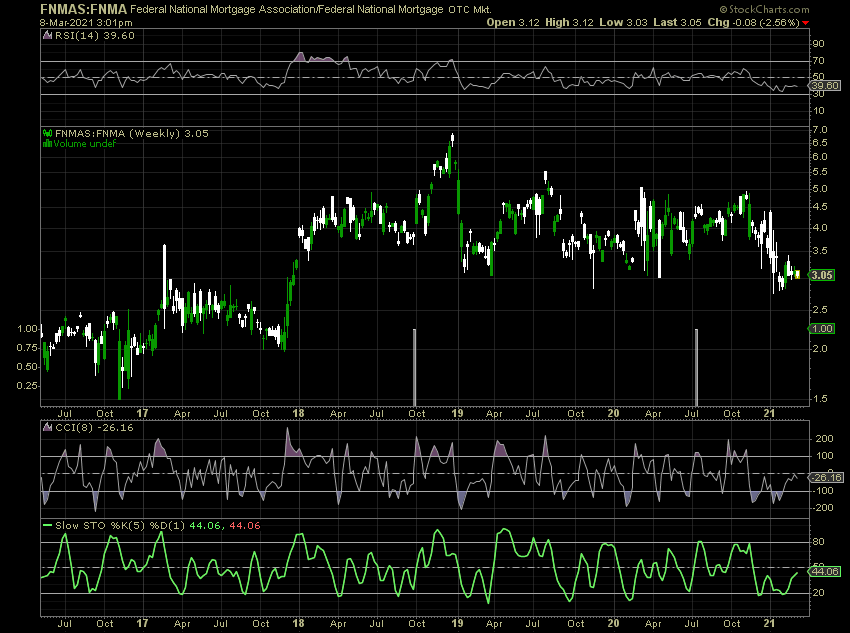Click the 8-Mar-2021 3:01pm timestamp

[85, 21]
